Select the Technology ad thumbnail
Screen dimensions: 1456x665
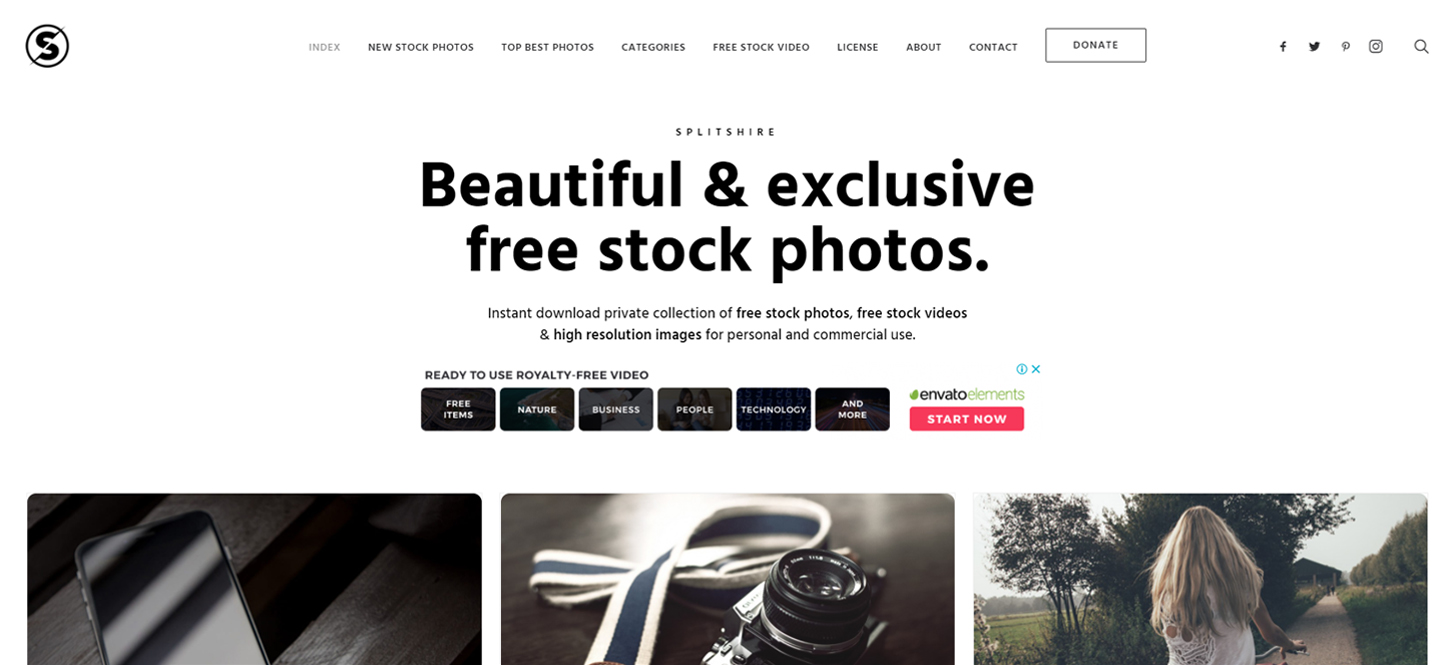(774, 409)
